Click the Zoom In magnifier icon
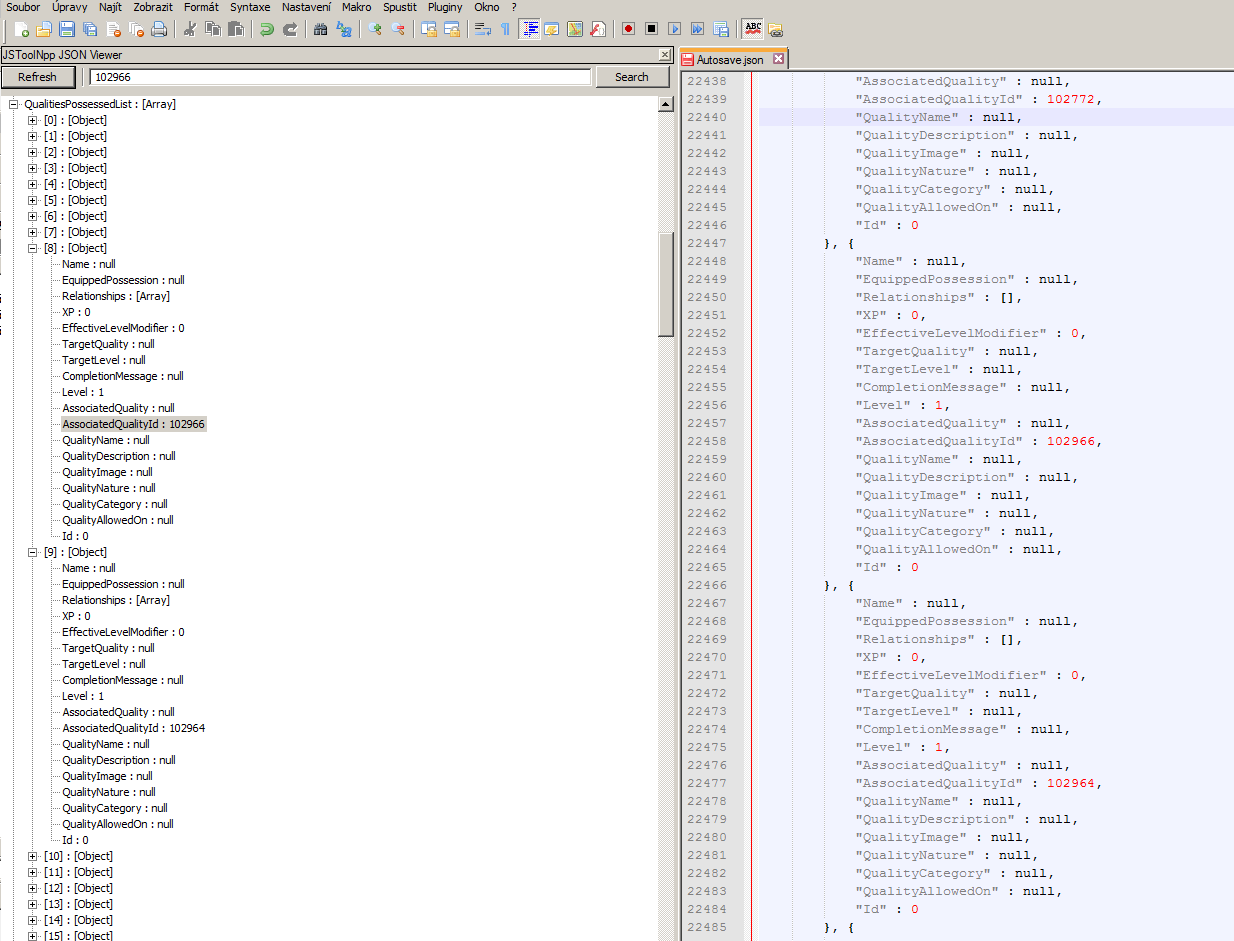This screenshot has width=1234, height=941. (x=375, y=29)
